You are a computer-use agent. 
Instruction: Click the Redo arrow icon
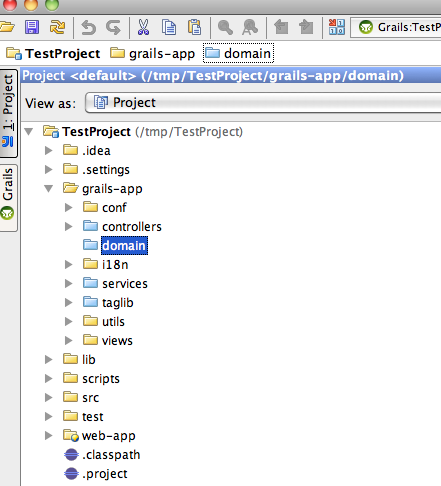click(113, 27)
